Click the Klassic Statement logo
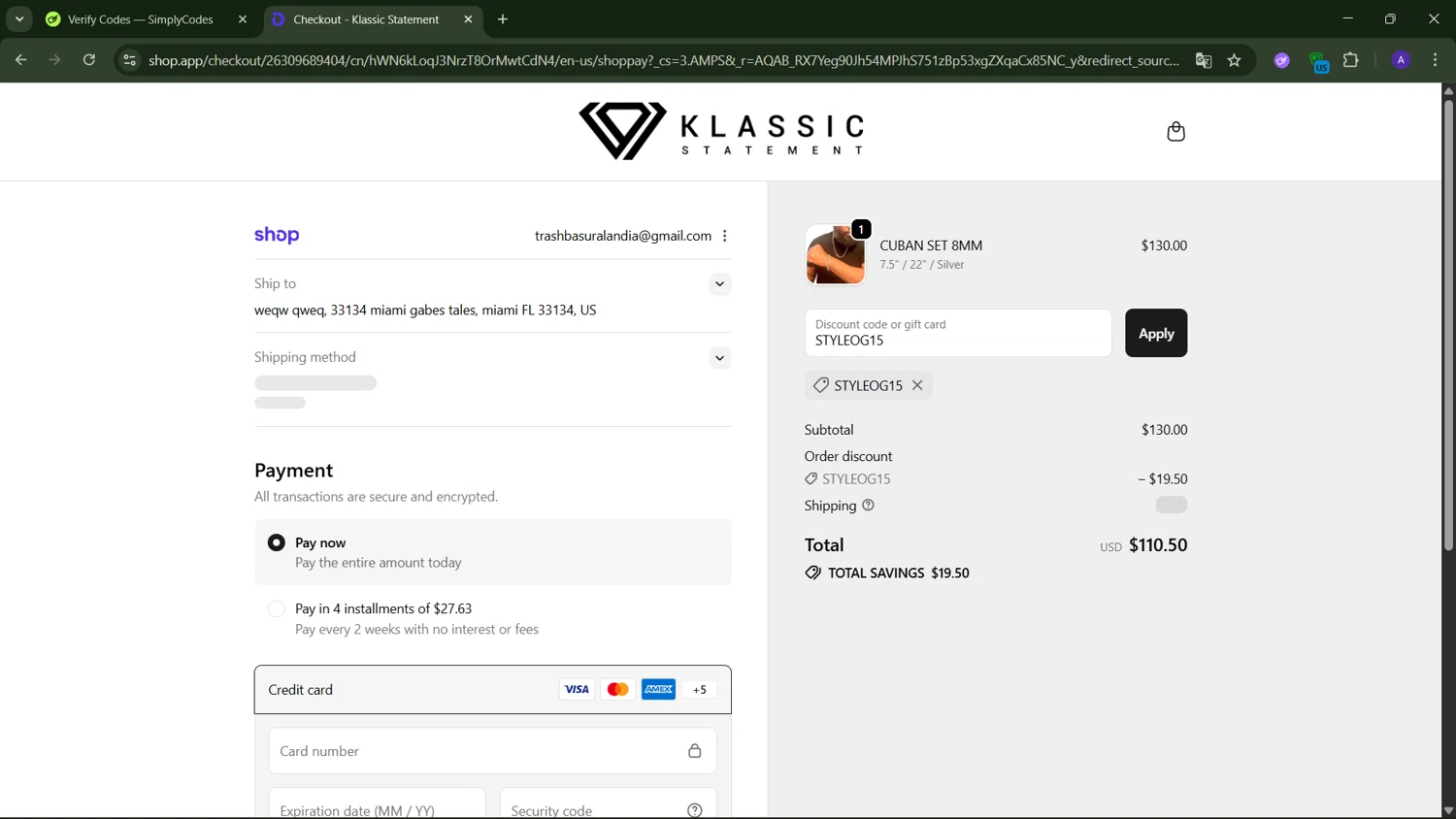1456x819 pixels. point(721,131)
